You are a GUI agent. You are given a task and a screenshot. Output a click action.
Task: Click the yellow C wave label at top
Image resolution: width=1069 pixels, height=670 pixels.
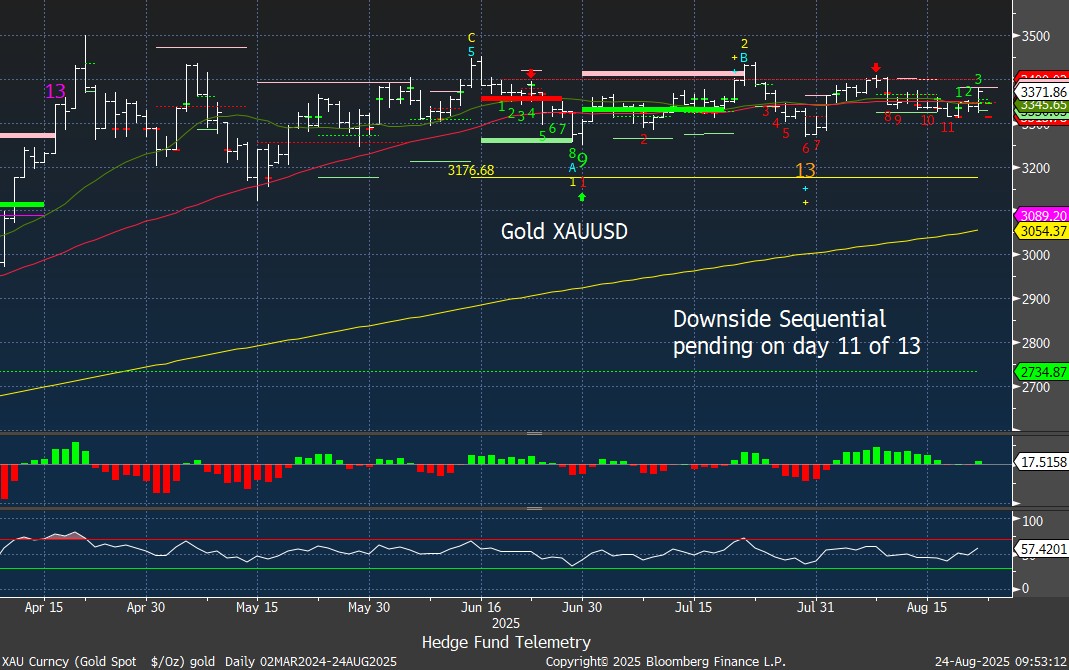pyautogui.click(x=472, y=38)
